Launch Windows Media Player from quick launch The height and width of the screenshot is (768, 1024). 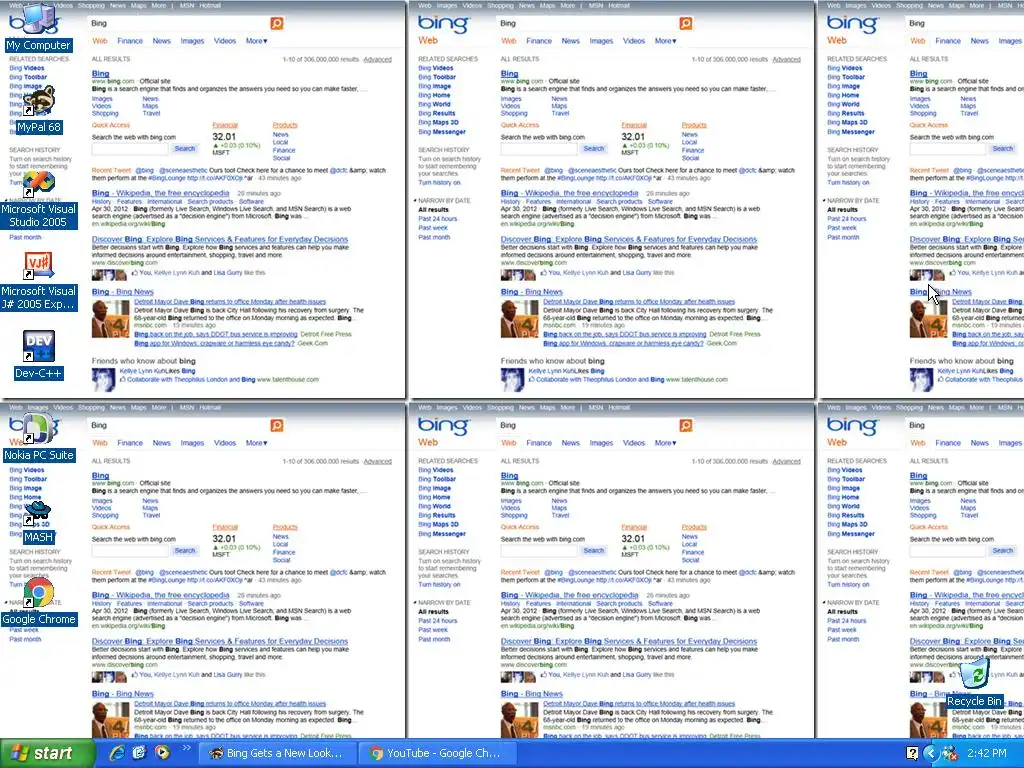click(x=161, y=753)
